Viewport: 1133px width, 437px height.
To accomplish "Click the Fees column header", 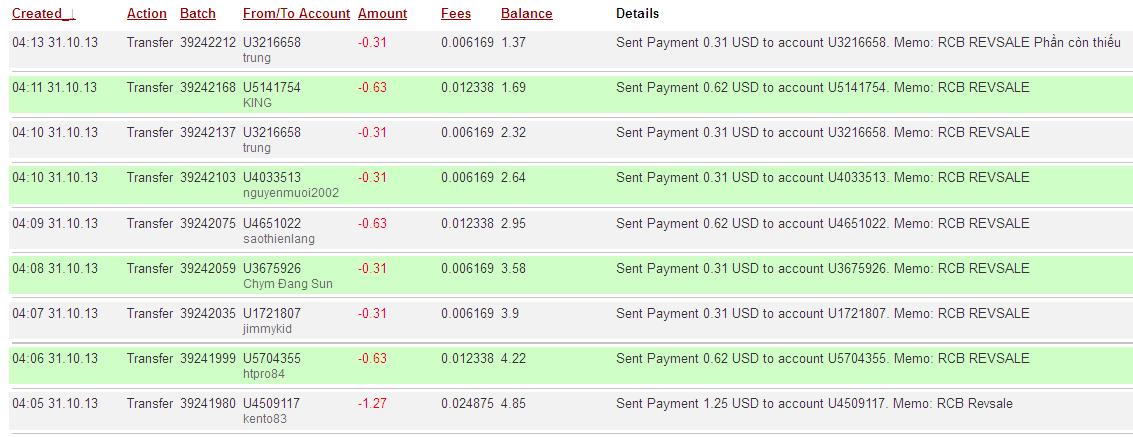I will point(456,14).
